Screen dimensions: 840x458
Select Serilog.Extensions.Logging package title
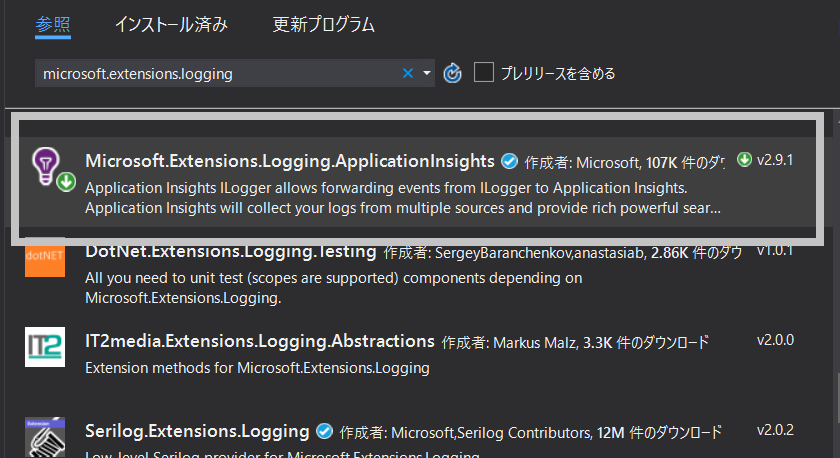(197, 431)
